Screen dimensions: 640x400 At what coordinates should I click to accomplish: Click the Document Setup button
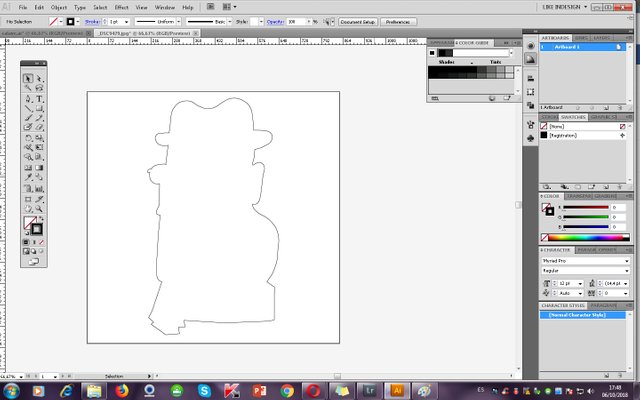(360, 20)
